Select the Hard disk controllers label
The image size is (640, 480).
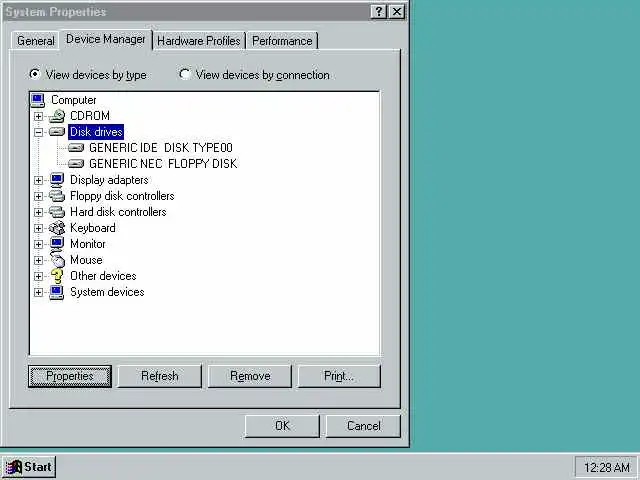118,212
